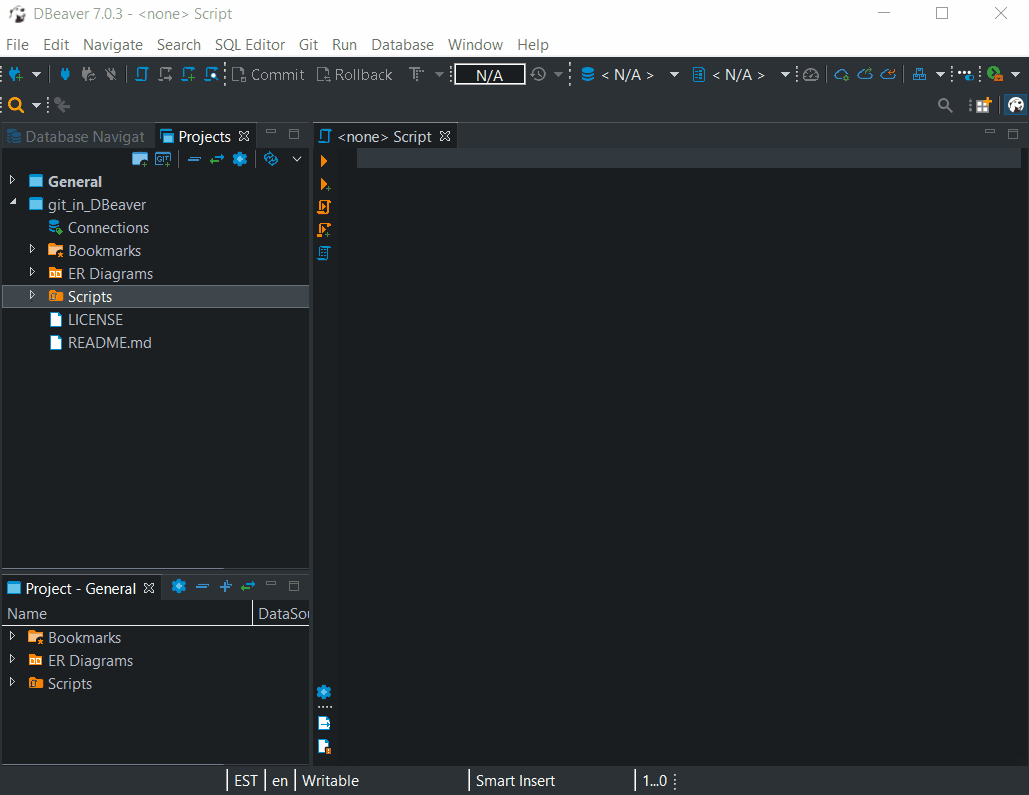Click the grey magnifier quick-access icon

point(945,105)
